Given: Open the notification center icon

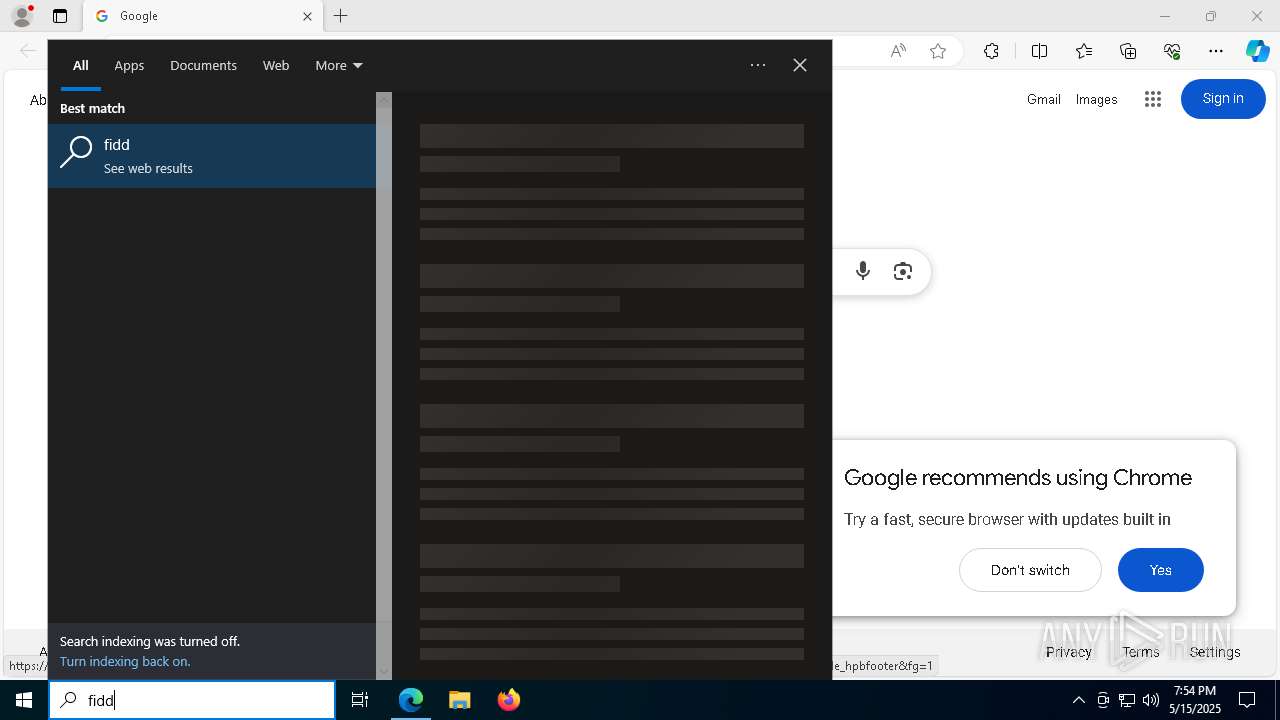Looking at the screenshot, I should pyautogui.click(x=1247, y=700).
